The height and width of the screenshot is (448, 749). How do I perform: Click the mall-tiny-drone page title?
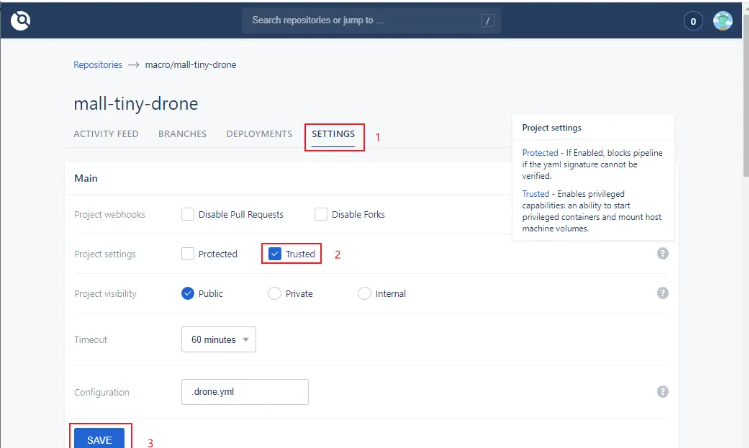tap(136, 104)
